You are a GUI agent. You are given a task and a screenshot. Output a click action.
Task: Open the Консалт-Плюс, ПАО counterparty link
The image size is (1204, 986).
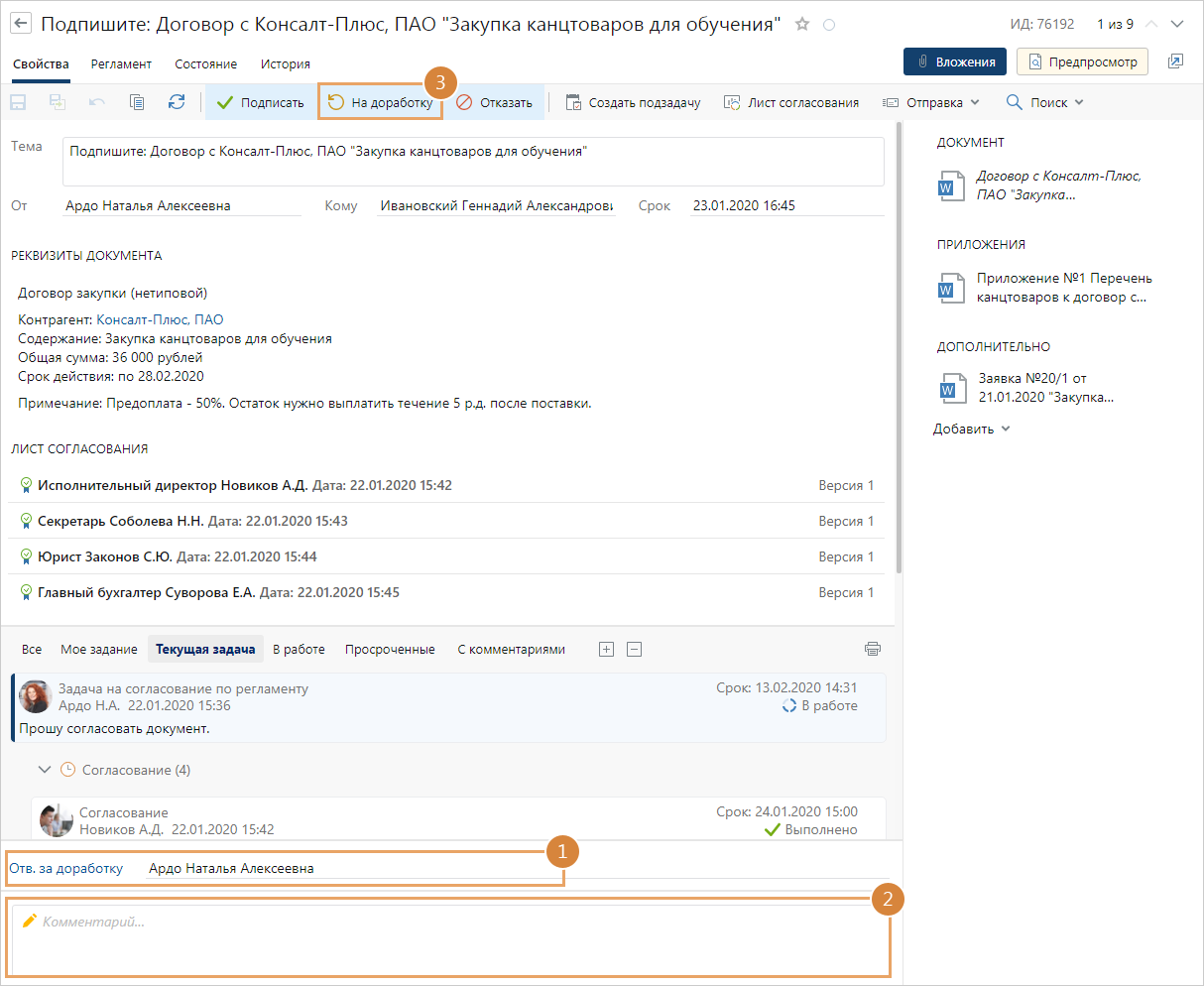(x=160, y=319)
